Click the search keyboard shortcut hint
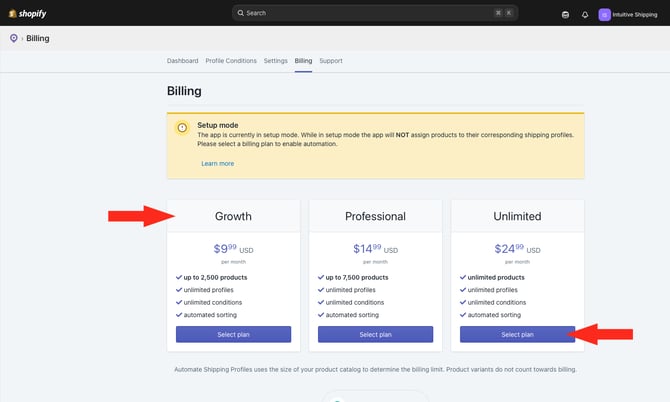This screenshot has width=670, height=402. (503, 13)
